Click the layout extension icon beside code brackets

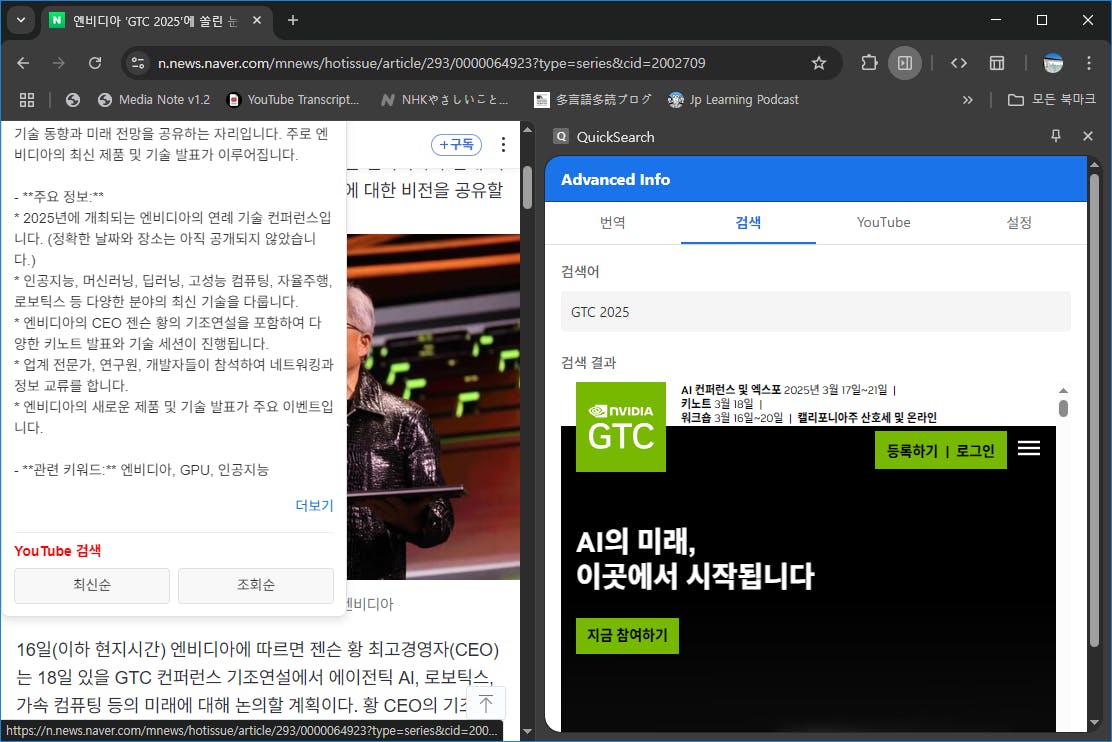[x=996, y=63]
